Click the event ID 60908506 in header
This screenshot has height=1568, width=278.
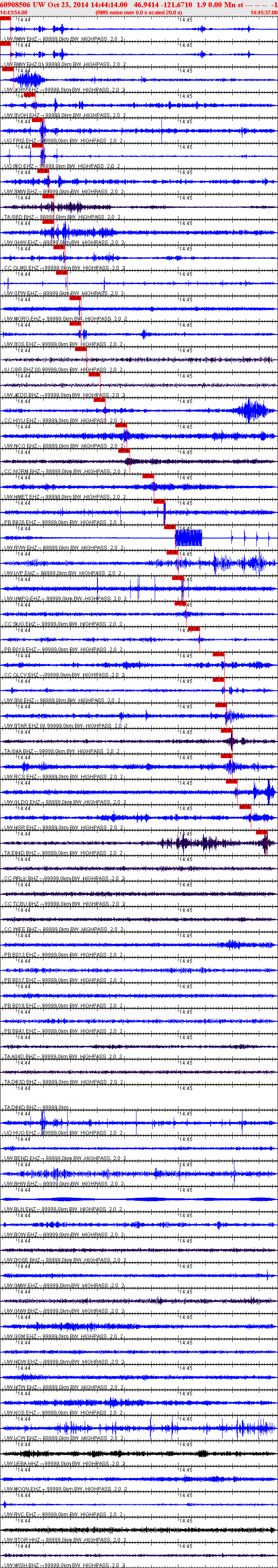tap(16, 5)
